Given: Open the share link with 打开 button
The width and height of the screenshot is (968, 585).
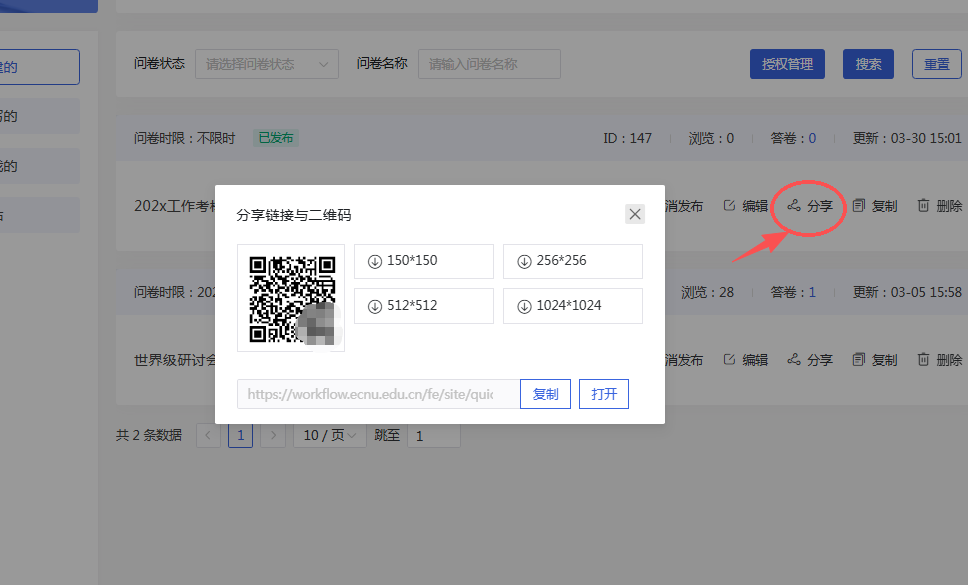Looking at the screenshot, I should tap(604, 394).
